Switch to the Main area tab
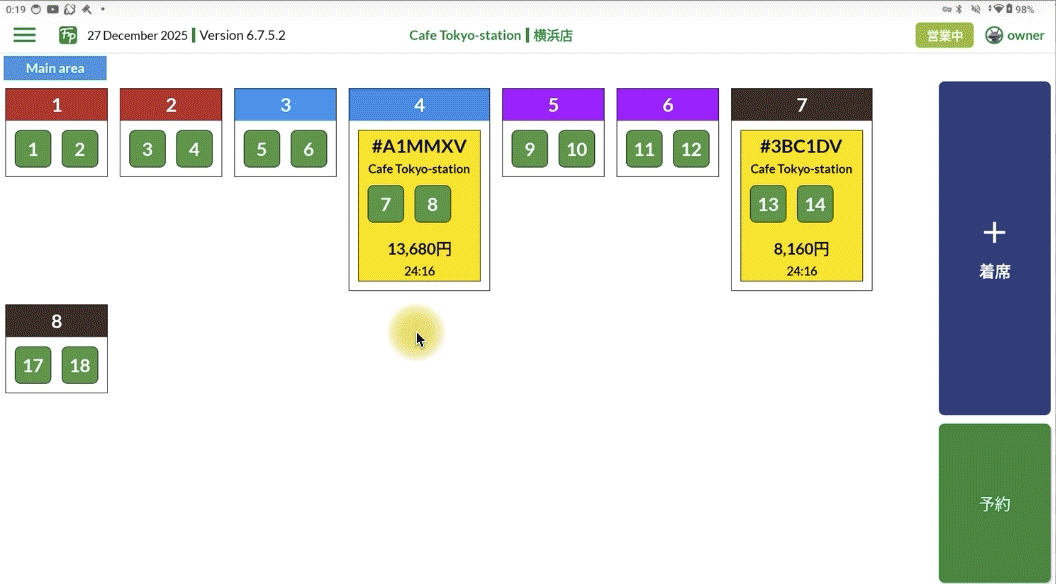 (55, 69)
